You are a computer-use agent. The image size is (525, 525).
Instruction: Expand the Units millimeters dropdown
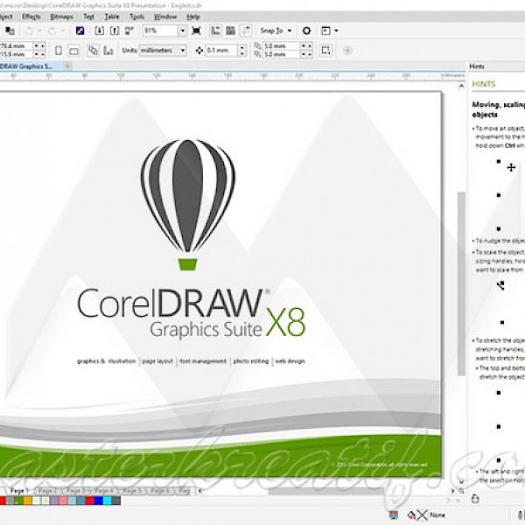tap(183, 51)
